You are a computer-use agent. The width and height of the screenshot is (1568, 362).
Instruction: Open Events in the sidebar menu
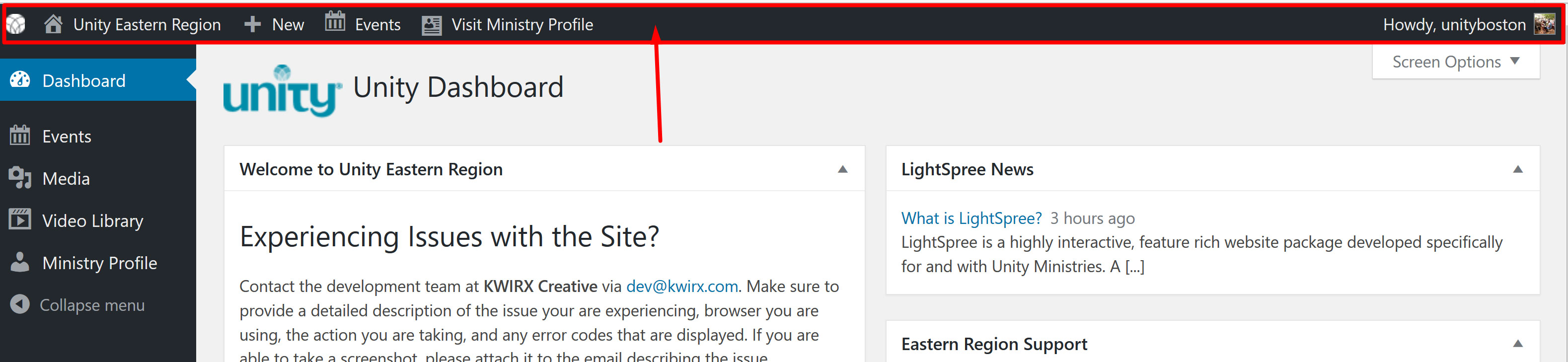point(67,136)
